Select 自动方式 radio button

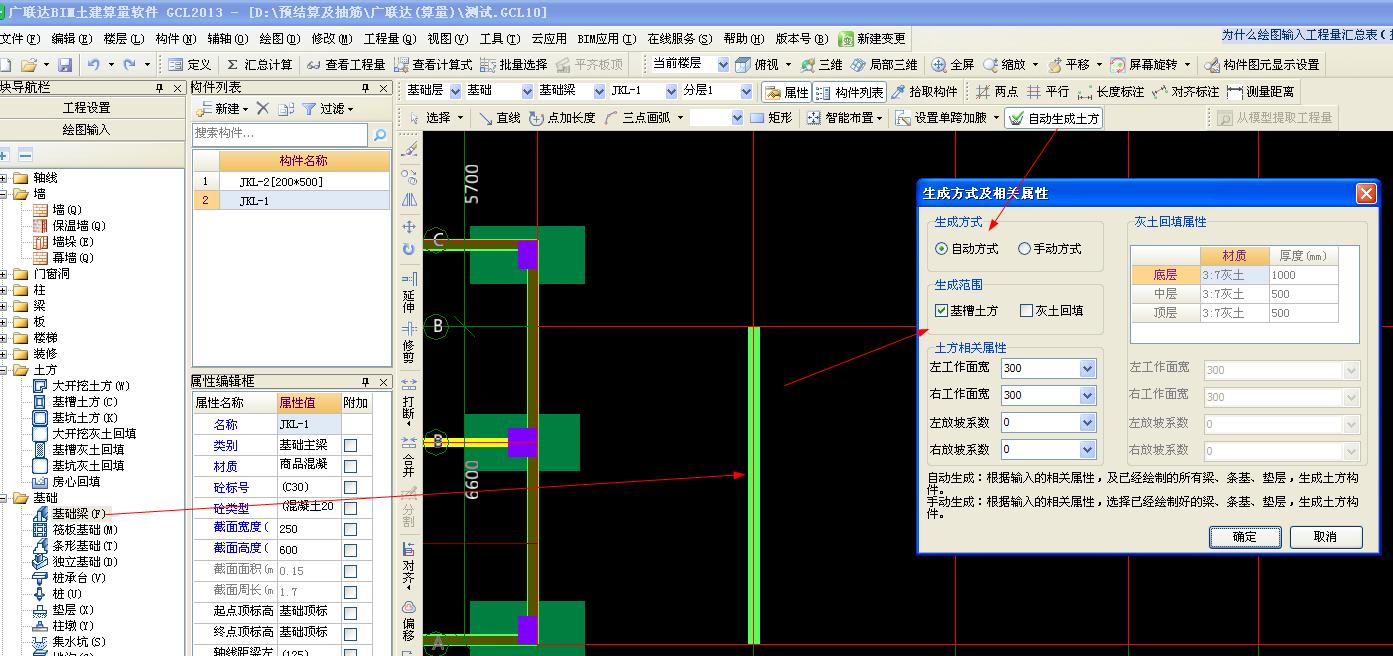click(x=941, y=249)
